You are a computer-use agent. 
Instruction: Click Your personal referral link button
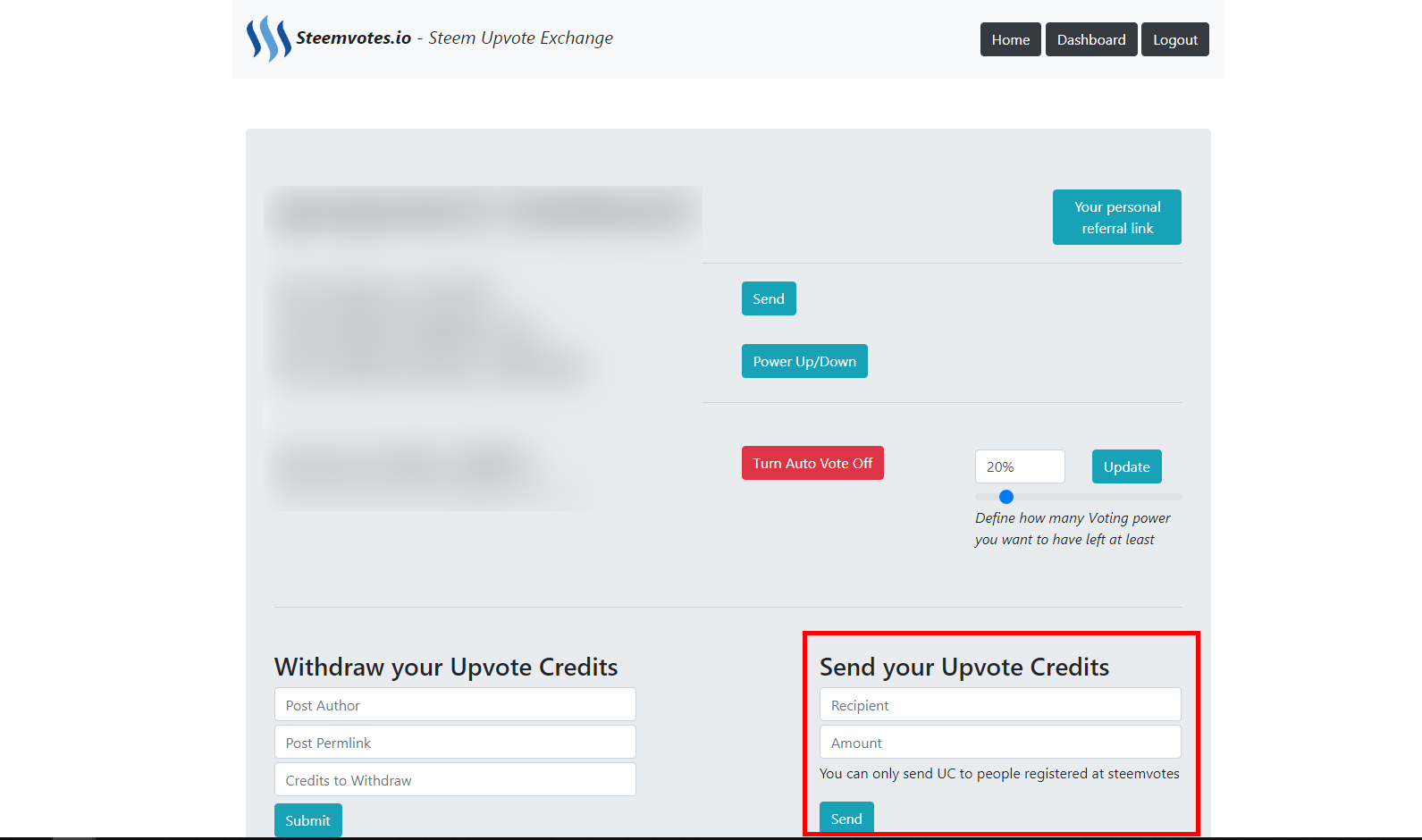click(1117, 217)
